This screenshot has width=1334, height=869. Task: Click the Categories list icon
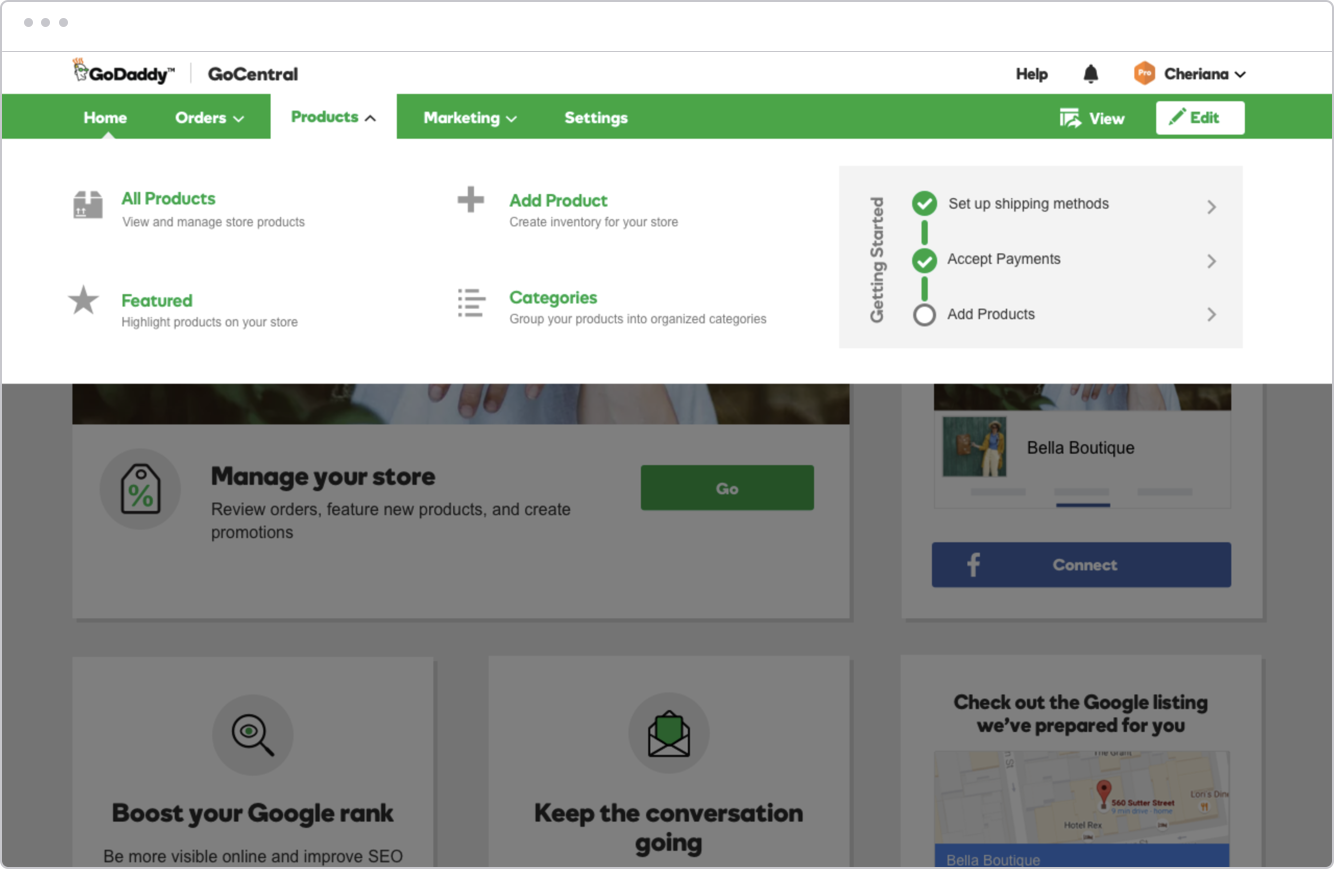pos(471,303)
